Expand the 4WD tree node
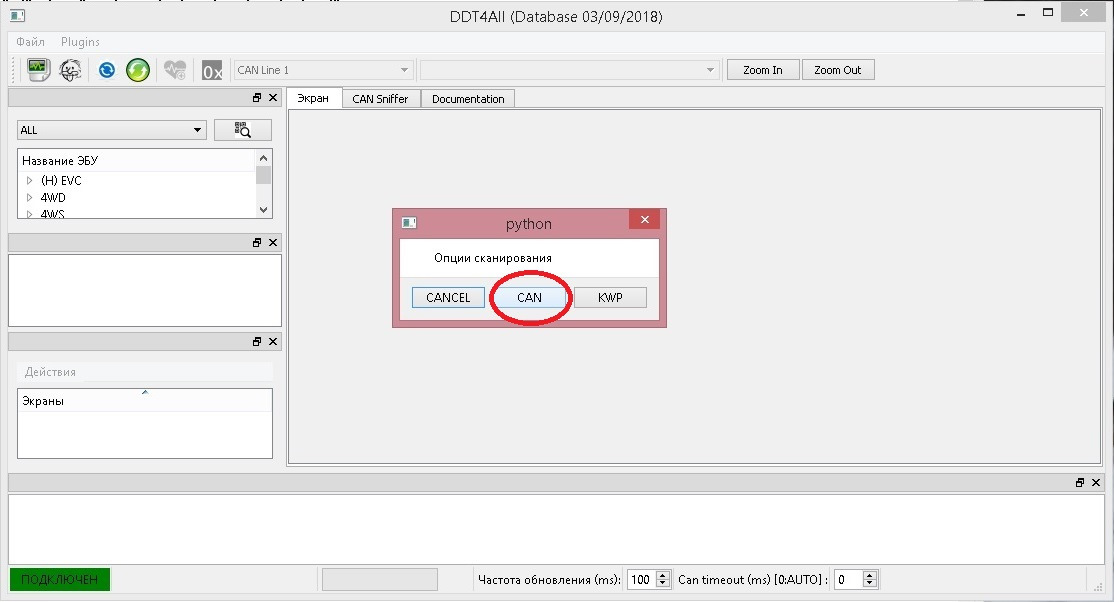 pyautogui.click(x=29, y=198)
